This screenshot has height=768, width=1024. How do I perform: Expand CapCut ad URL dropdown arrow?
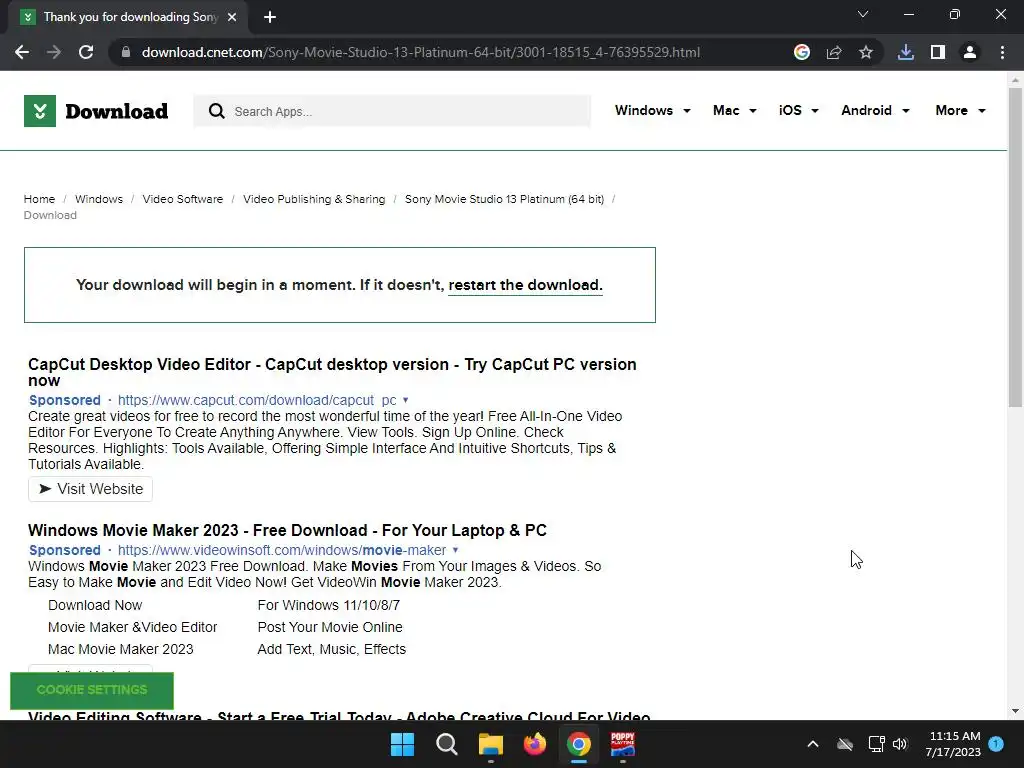406,400
